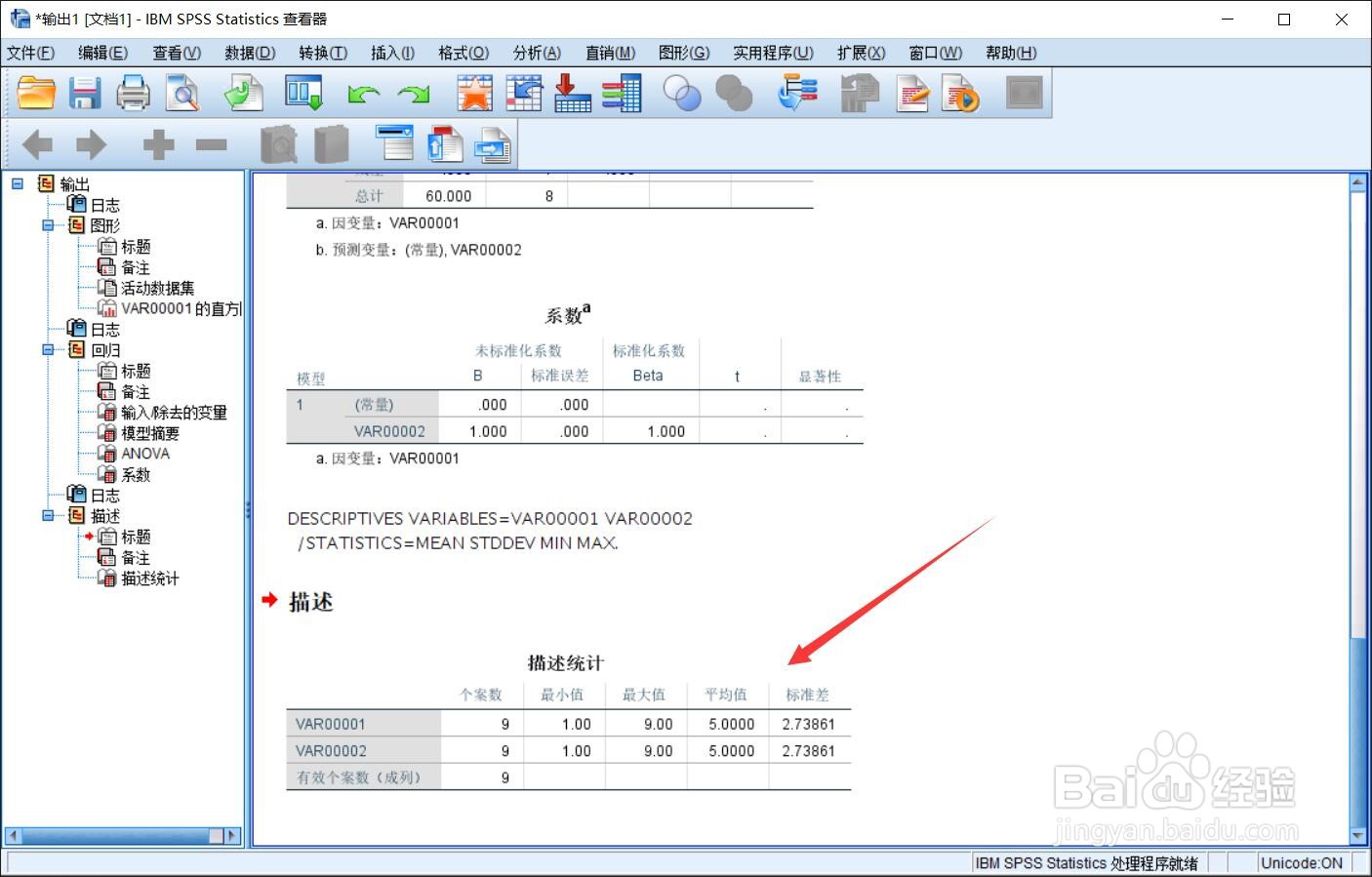Open a file with the folder icon

point(36,94)
